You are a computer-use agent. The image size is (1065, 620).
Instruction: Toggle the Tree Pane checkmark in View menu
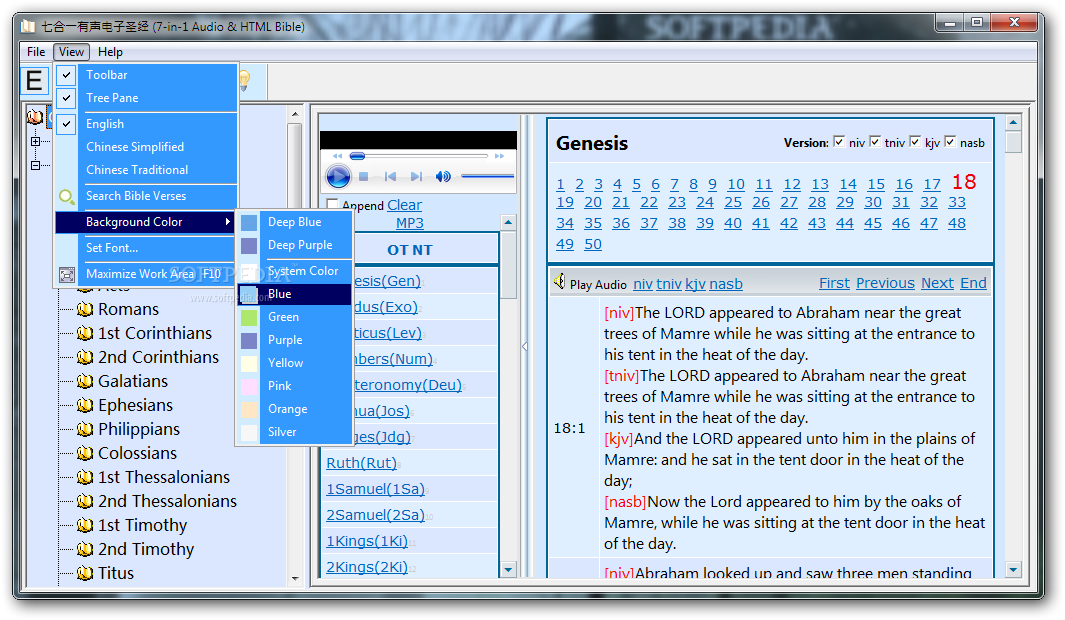(67, 98)
